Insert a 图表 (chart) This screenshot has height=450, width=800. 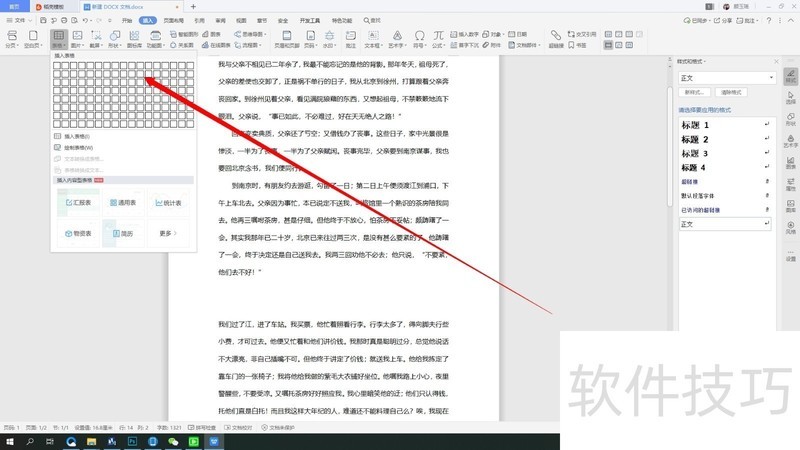pyautogui.click(x=212, y=34)
